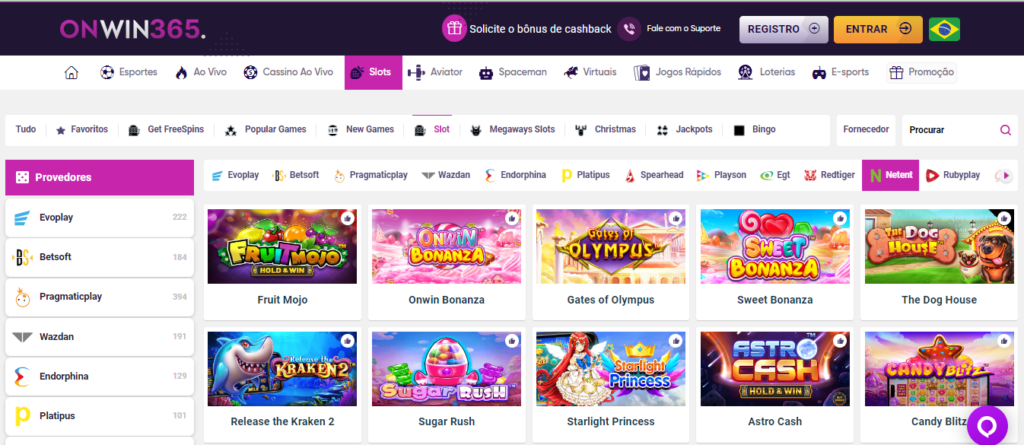This screenshot has height=445, width=1024.
Task: Go to home via house icon
Action: tap(71, 73)
